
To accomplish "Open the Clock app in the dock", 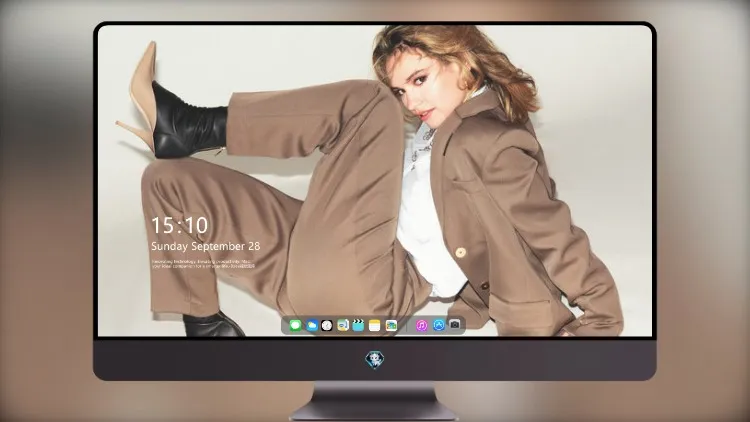I will 327,325.
